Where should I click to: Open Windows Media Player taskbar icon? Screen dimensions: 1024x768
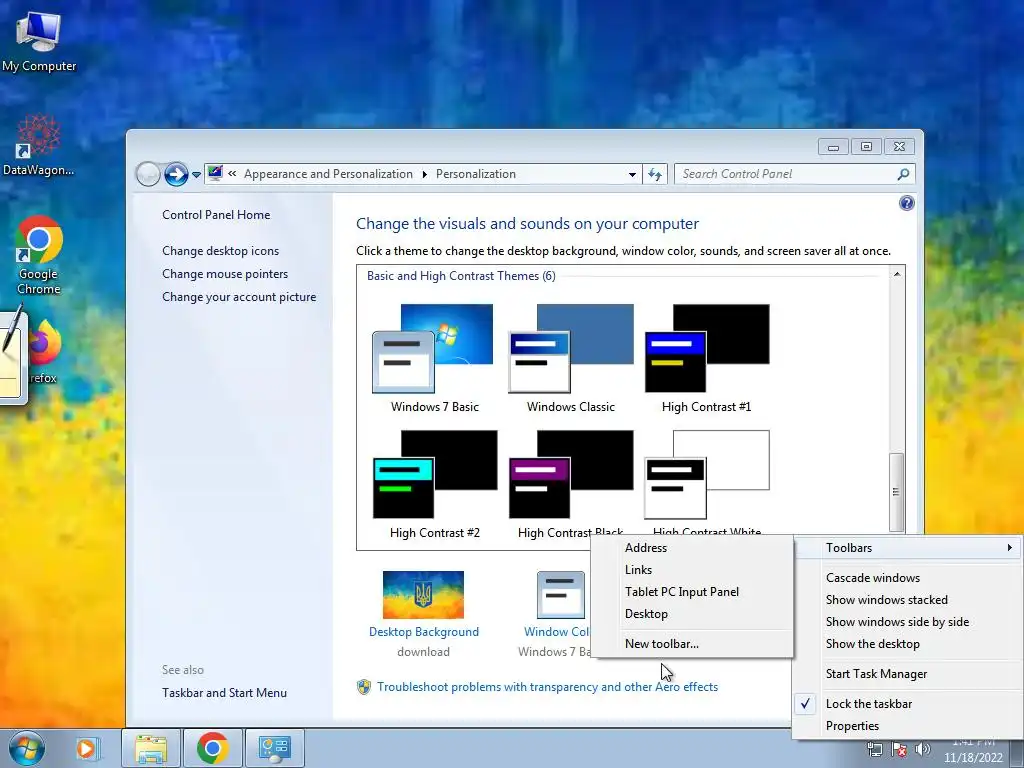(86, 748)
